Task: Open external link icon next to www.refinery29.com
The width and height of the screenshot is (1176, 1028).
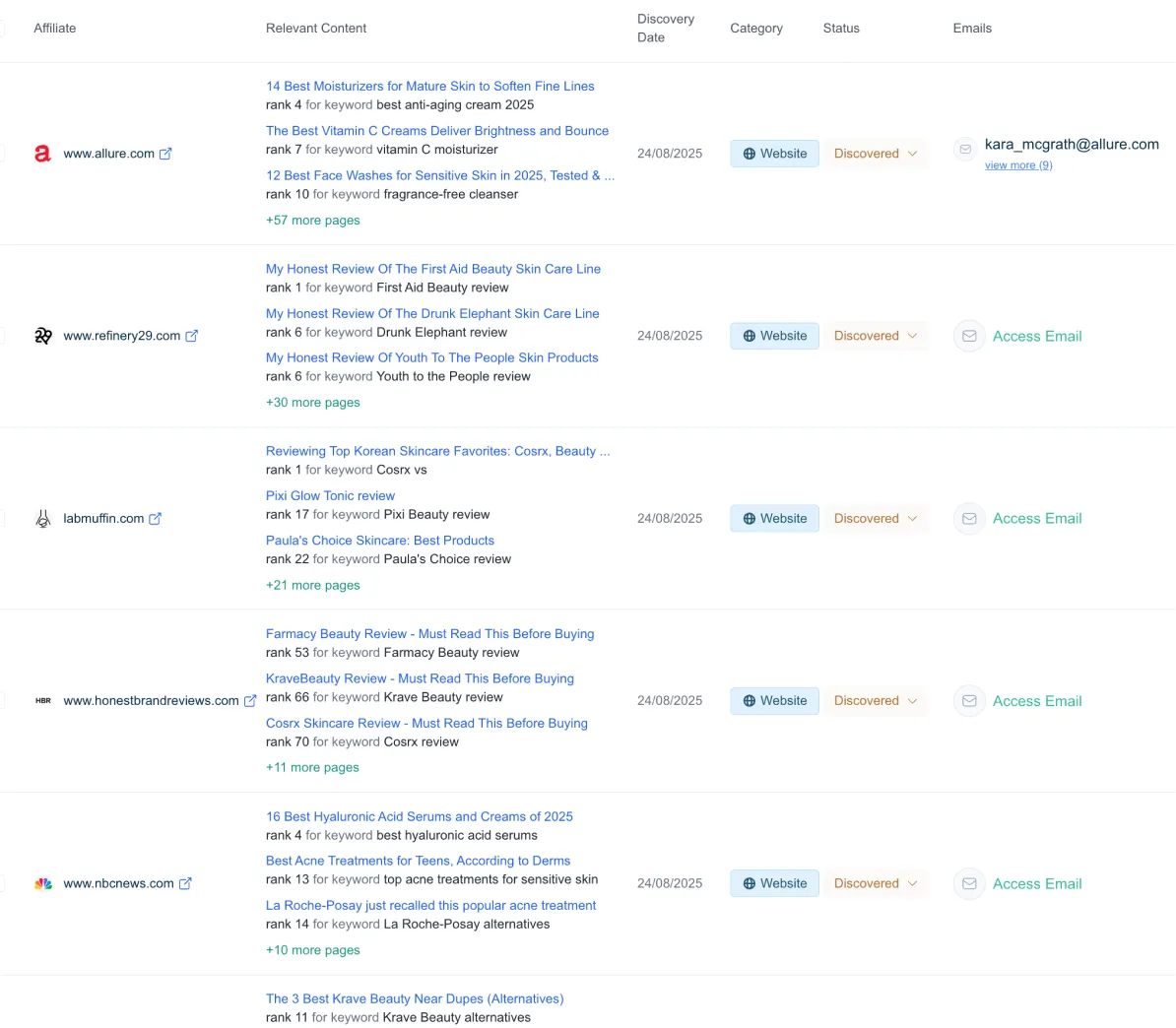Action: (192, 335)
